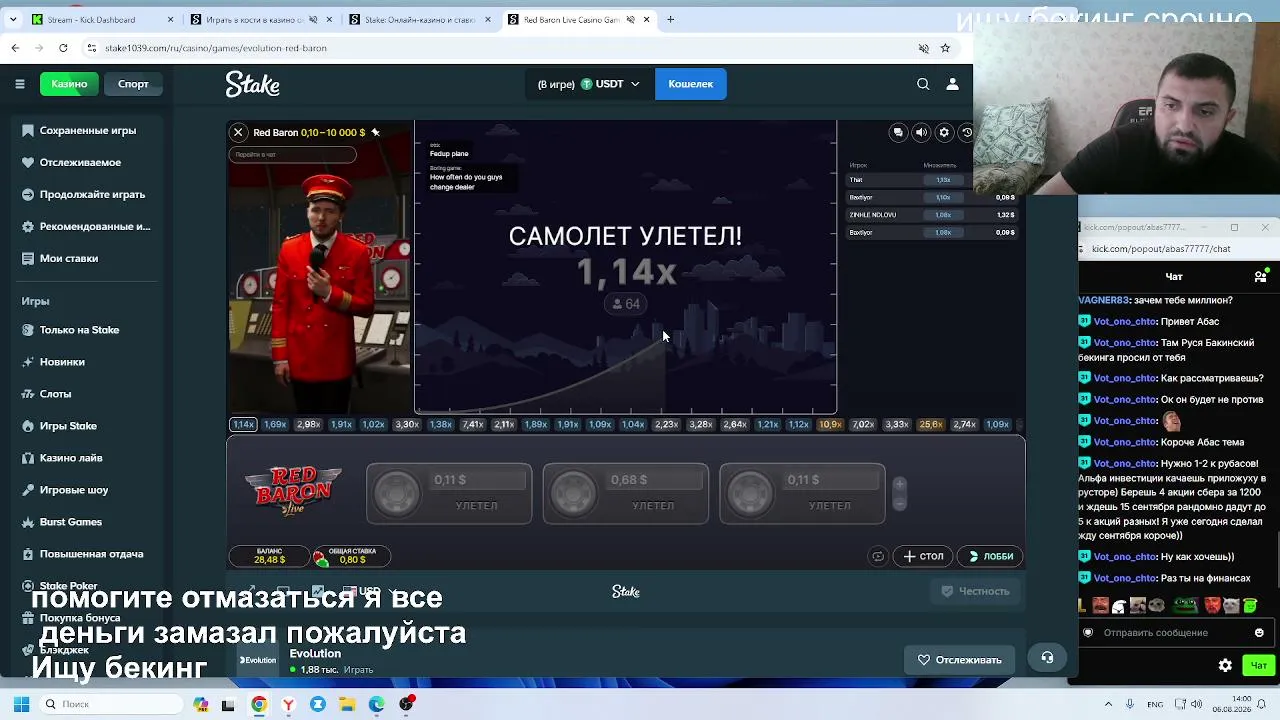Open Kick chat settings gear

(x=1225, y=665)
